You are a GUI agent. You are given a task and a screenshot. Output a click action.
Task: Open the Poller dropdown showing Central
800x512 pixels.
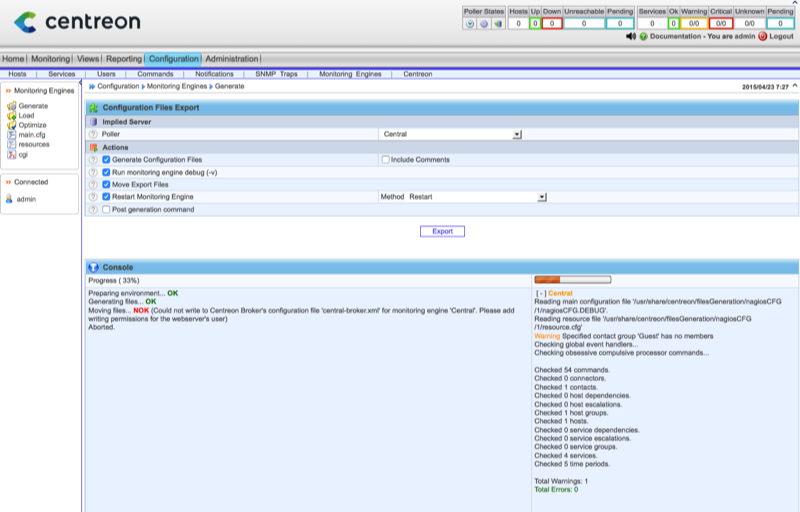pos(517,133)
